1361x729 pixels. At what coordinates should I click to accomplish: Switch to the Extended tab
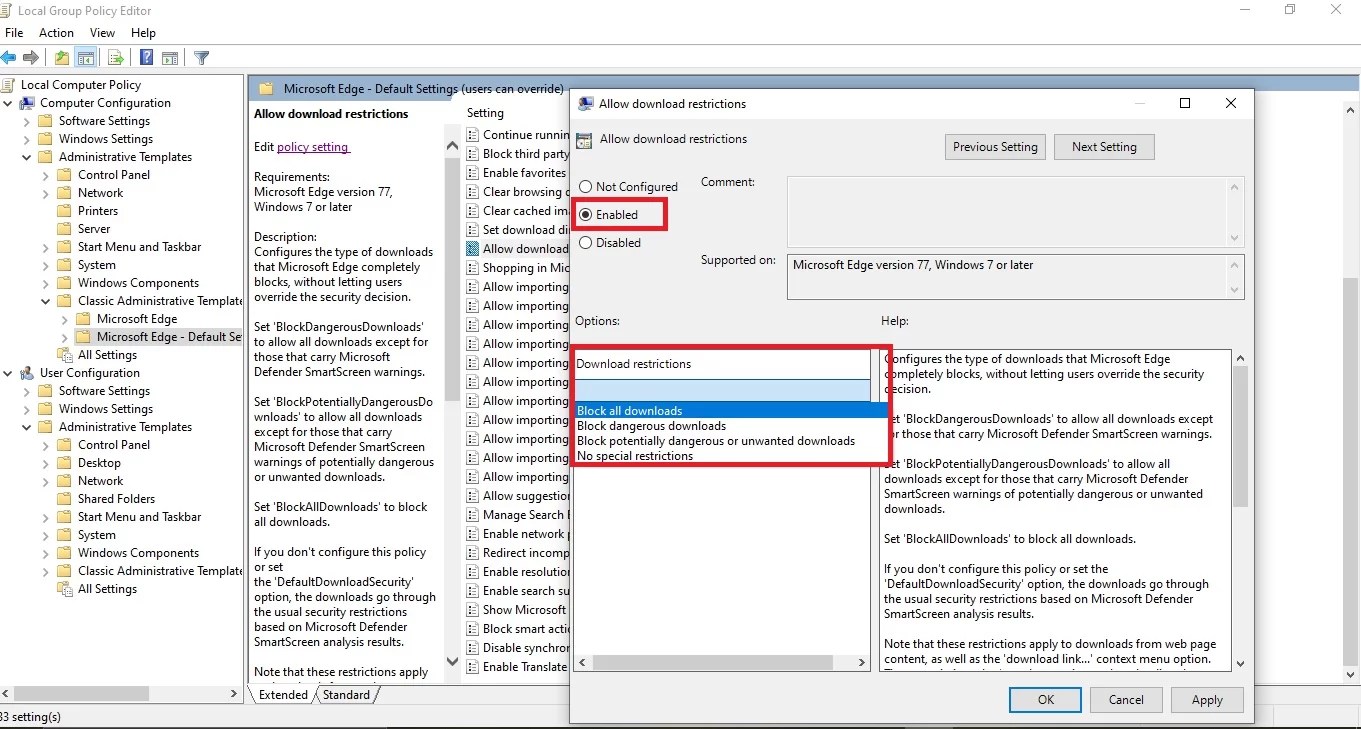(283, 695)
